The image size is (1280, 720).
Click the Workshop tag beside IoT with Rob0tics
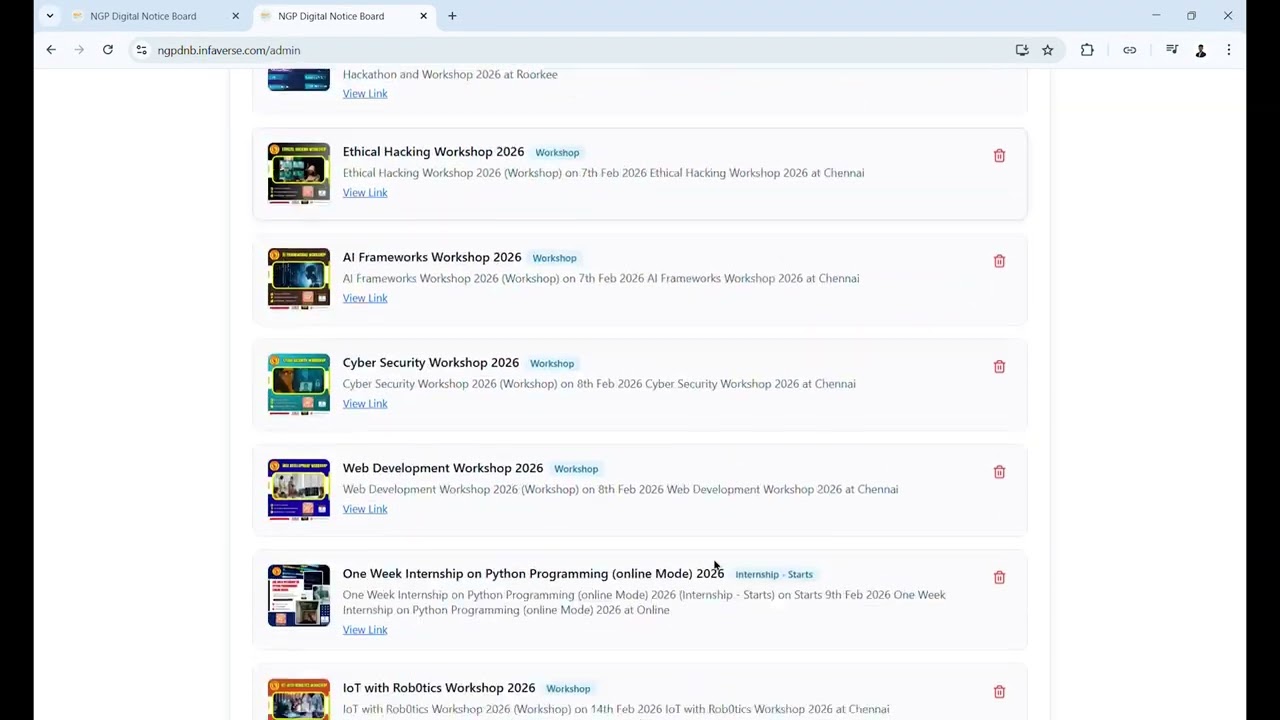pyautogui.click(x=568, y=689)
